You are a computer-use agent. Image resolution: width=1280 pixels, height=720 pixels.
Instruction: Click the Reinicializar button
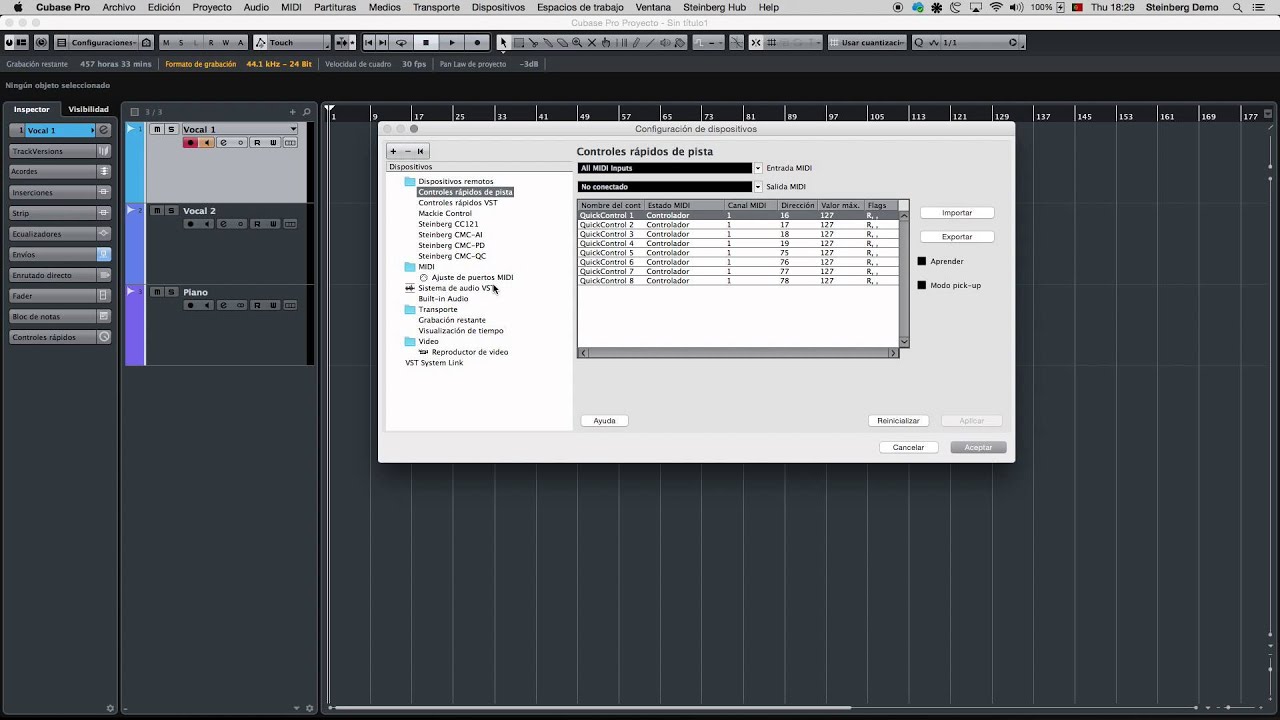898,421
